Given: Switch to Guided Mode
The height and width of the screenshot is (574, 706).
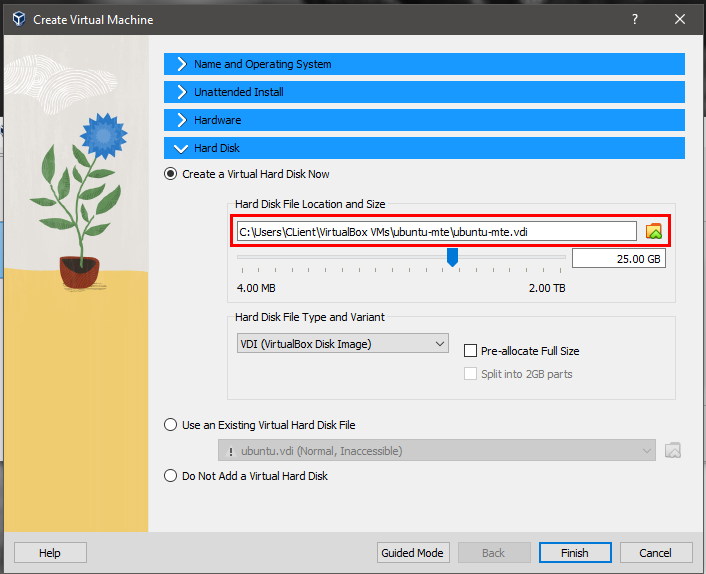Looking at the screenshot, I should (413, 552).
